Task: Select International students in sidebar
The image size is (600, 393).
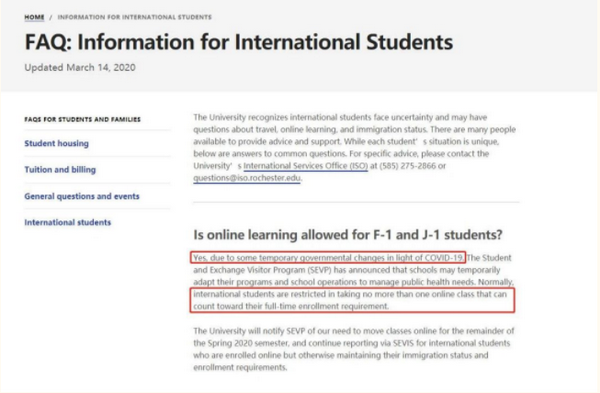Action: tap(68, 222)
